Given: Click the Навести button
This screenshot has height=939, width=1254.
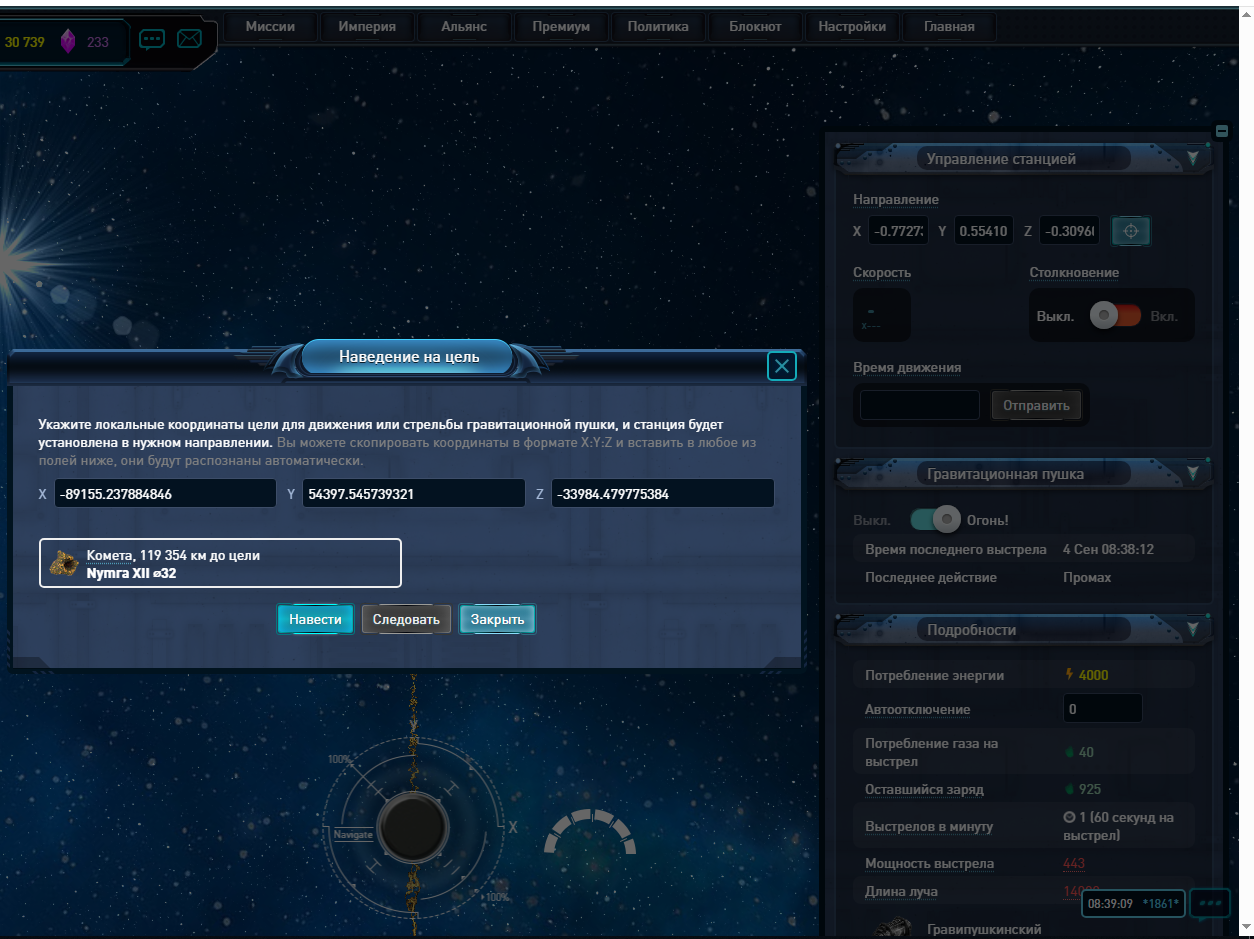Looking at the screenshot, I should pyautogui.click(x=315, y=619).
